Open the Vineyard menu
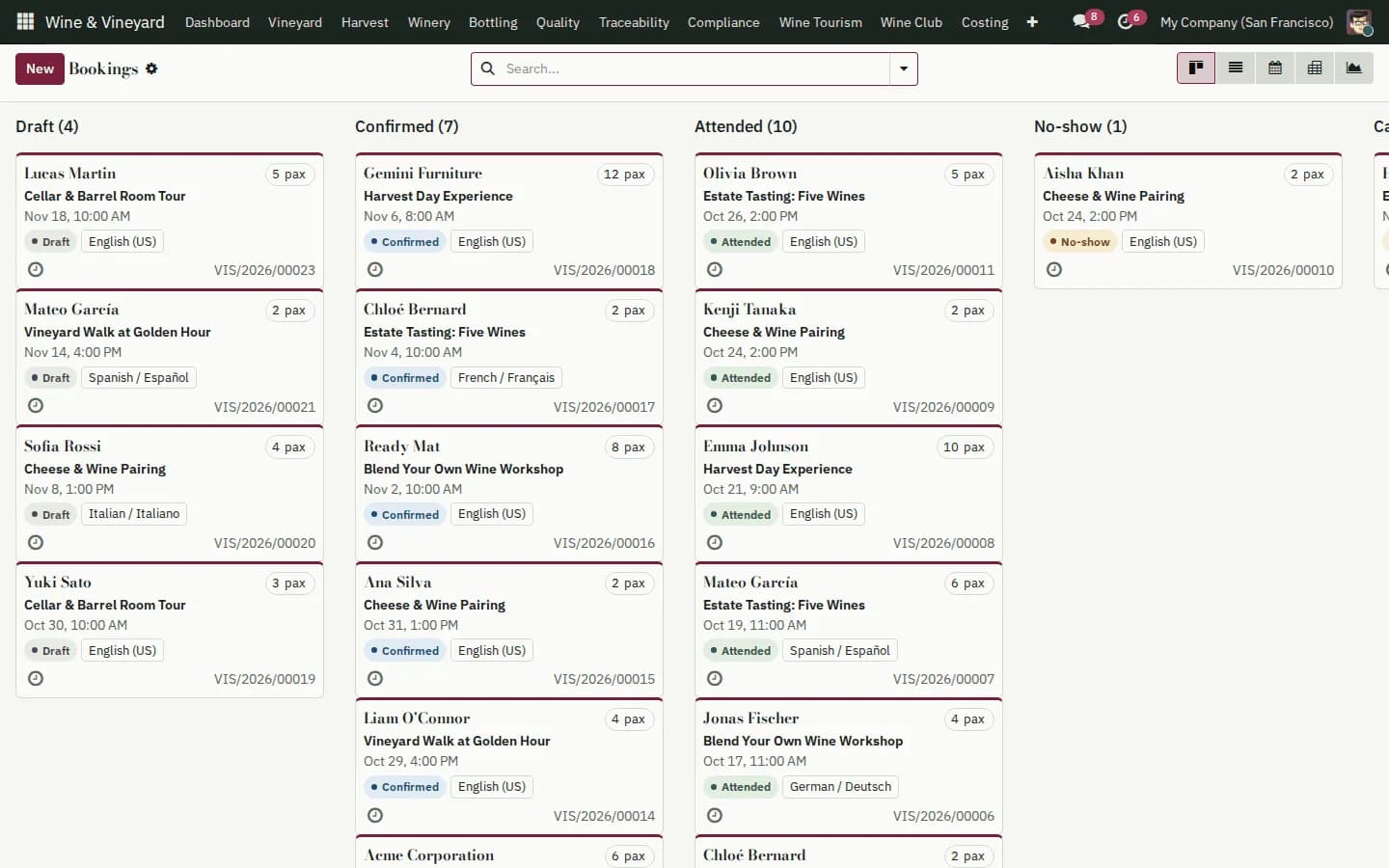 [x=295, y=22]
